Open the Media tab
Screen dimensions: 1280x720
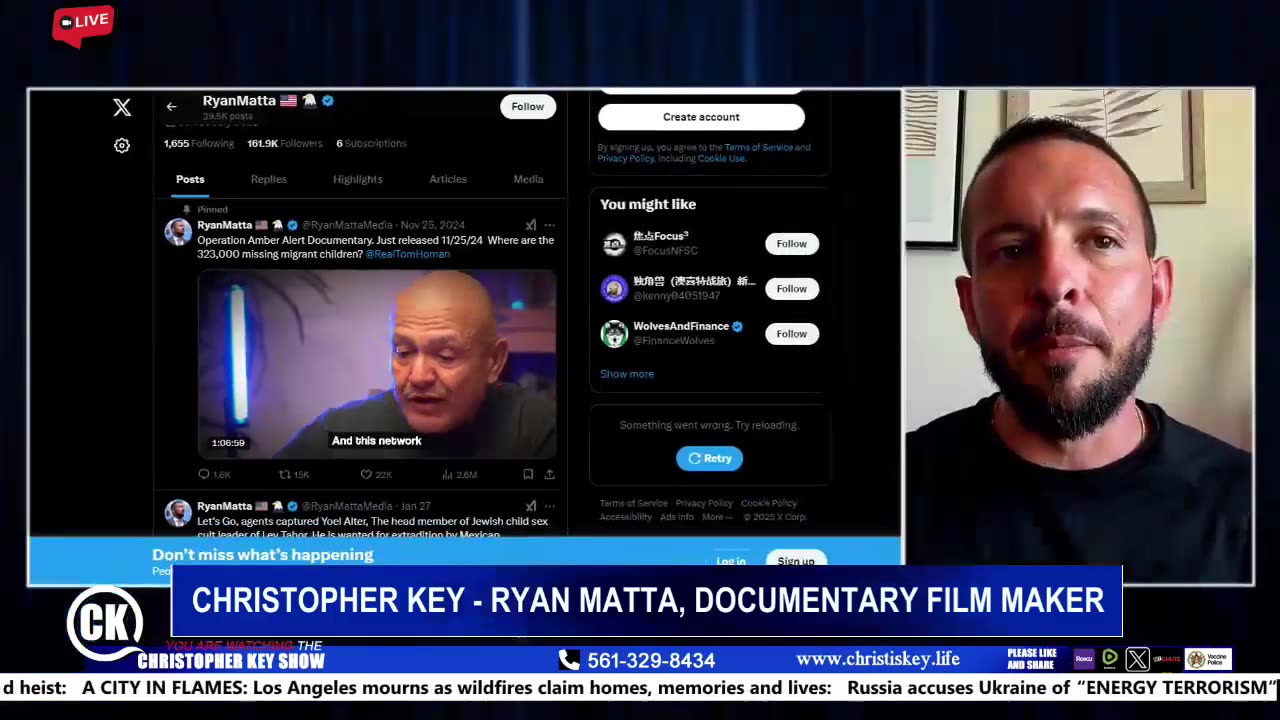[528, 179]
